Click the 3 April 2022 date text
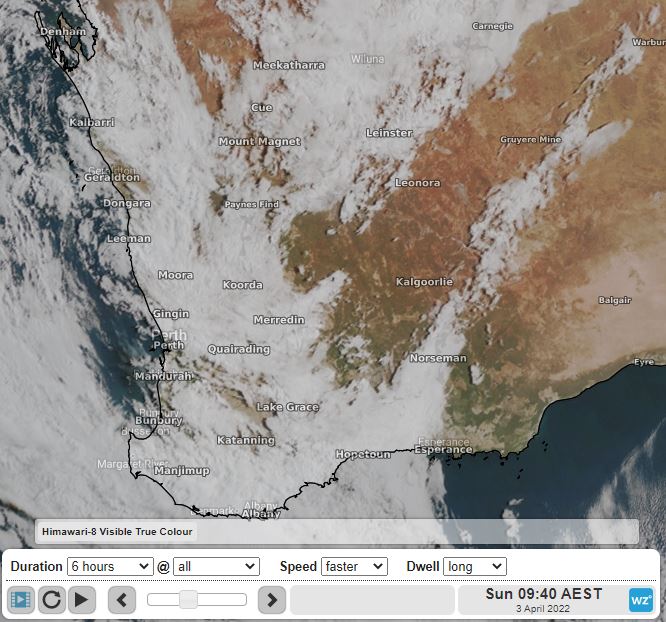The image size is (666, 622). (x=543, y=608)
